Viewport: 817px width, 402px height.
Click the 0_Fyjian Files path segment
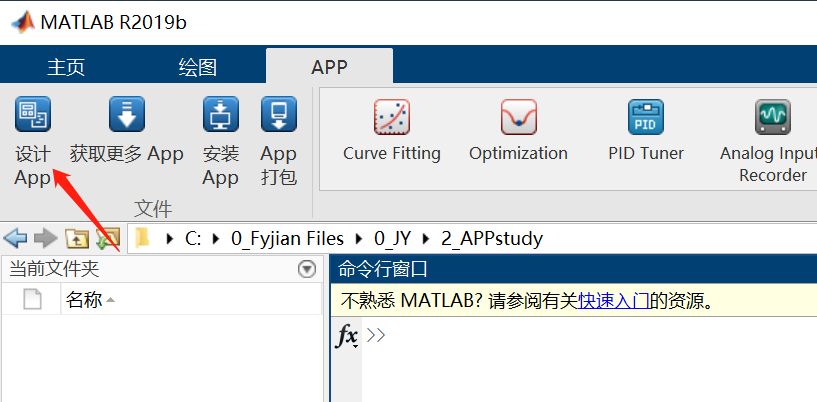tap(288, 239)
